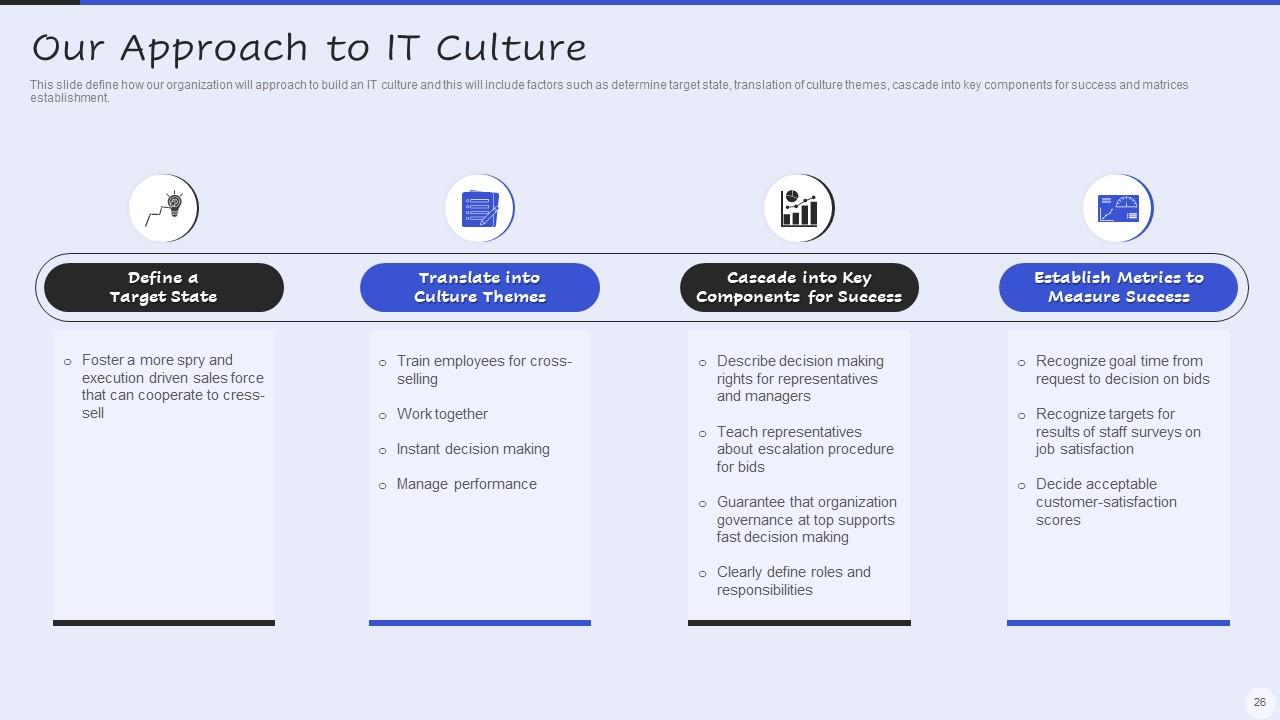Click 'Describe decision making rights' bullet
The image size is (1280, 720).
[x=791, y=378]
